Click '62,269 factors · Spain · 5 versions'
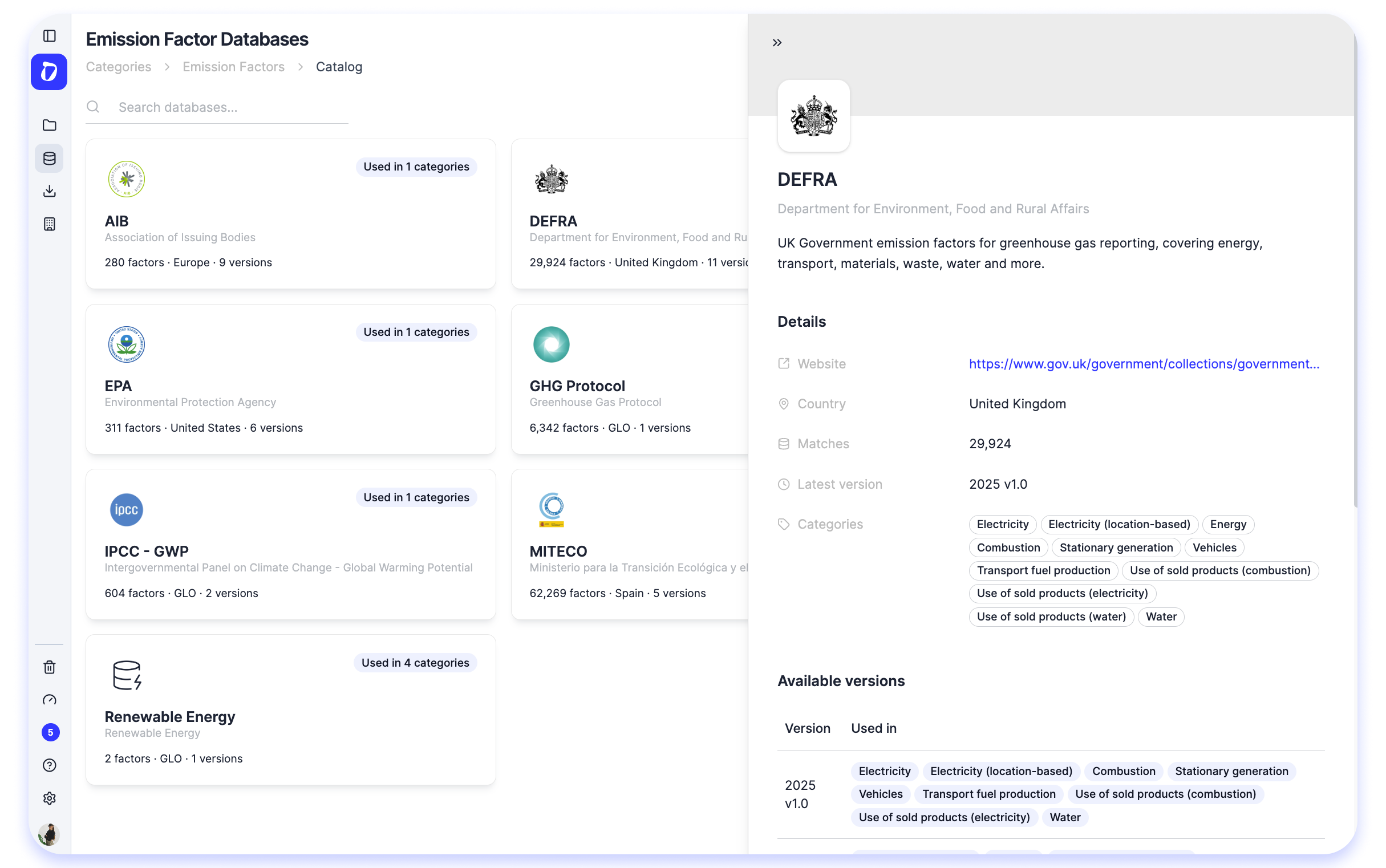Viewport: 1386px width, 868px height. pyautogui.click(x=617, y=593)
